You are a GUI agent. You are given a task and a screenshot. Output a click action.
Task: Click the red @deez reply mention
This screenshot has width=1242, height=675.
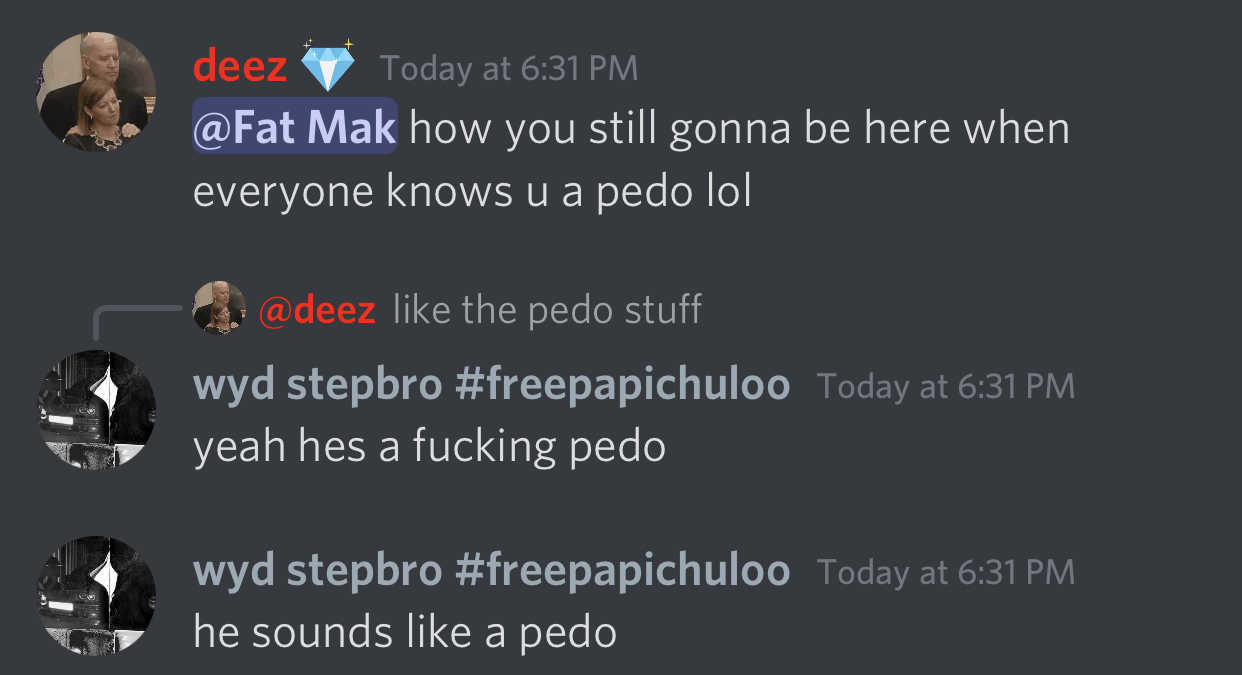pos(317,310)
